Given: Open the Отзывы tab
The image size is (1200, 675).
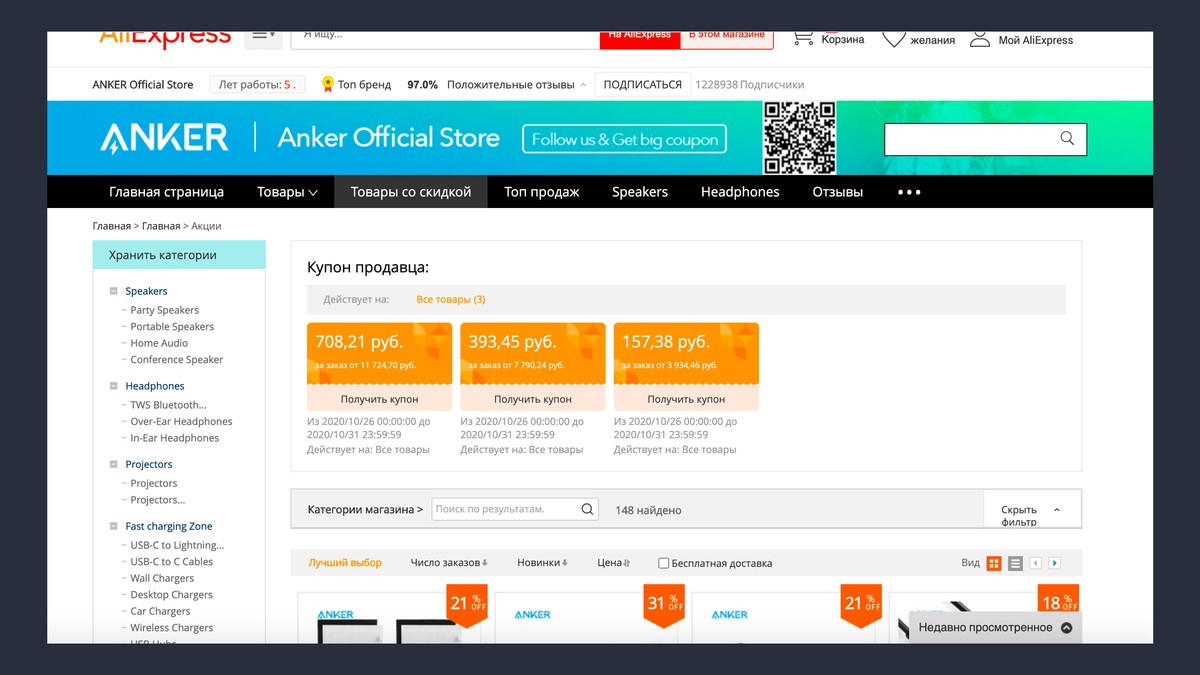Looking at the screenshot, I should pos(838,192).
